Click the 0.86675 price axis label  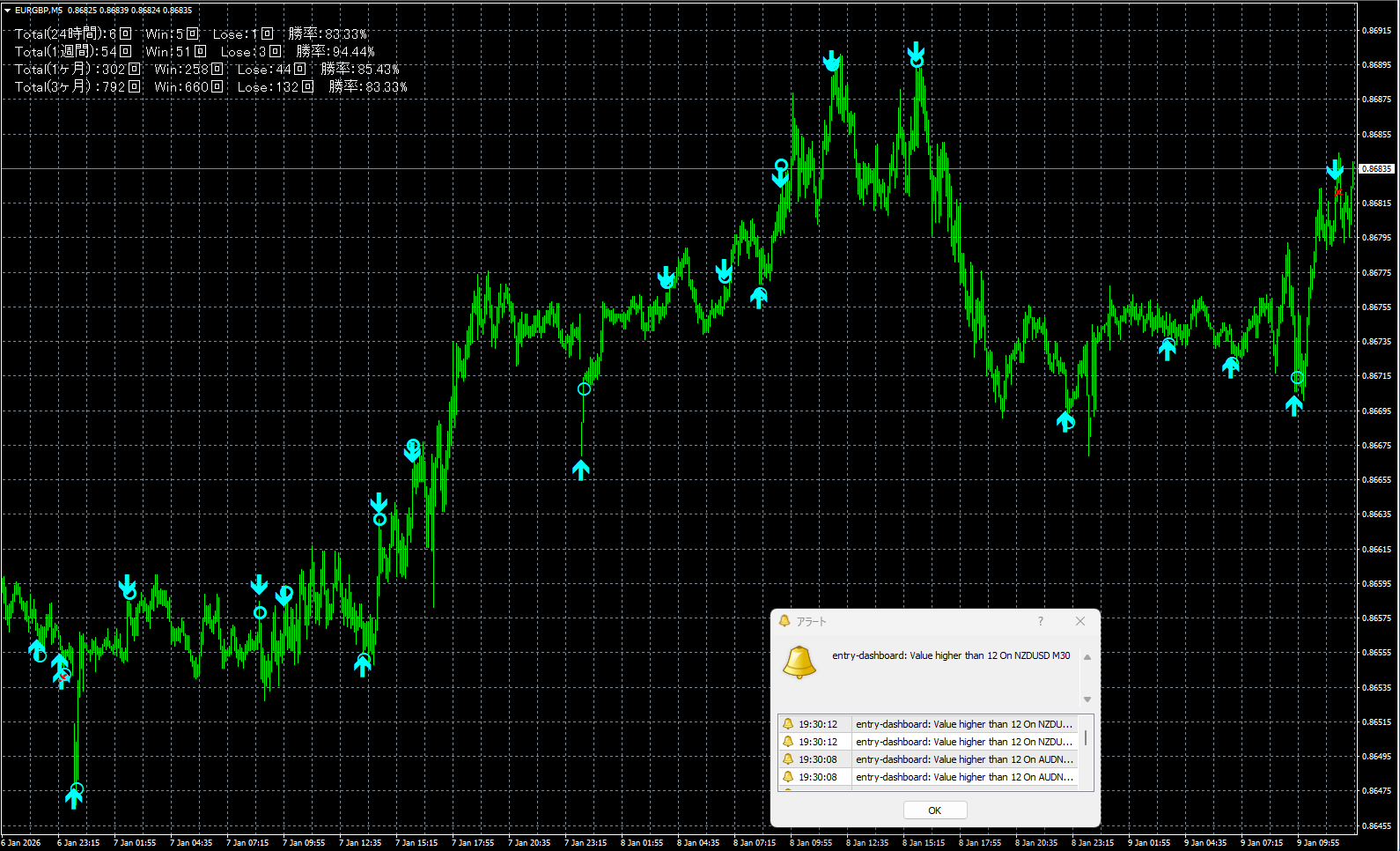[1378, 445]
